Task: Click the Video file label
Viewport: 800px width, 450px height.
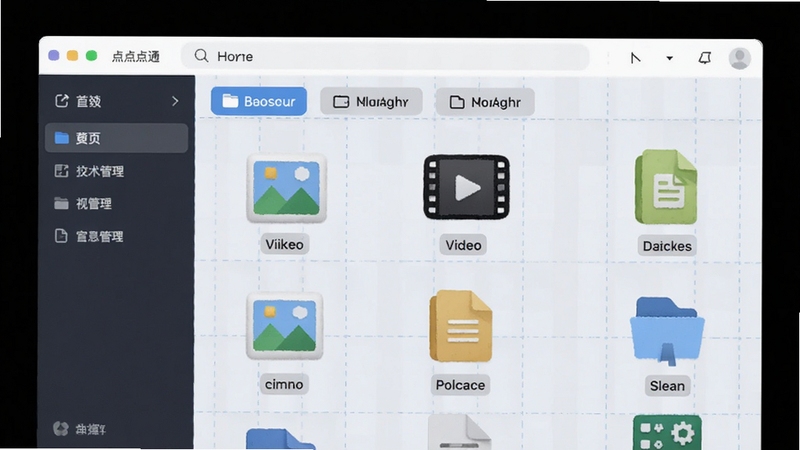Action: click(463, 245)
